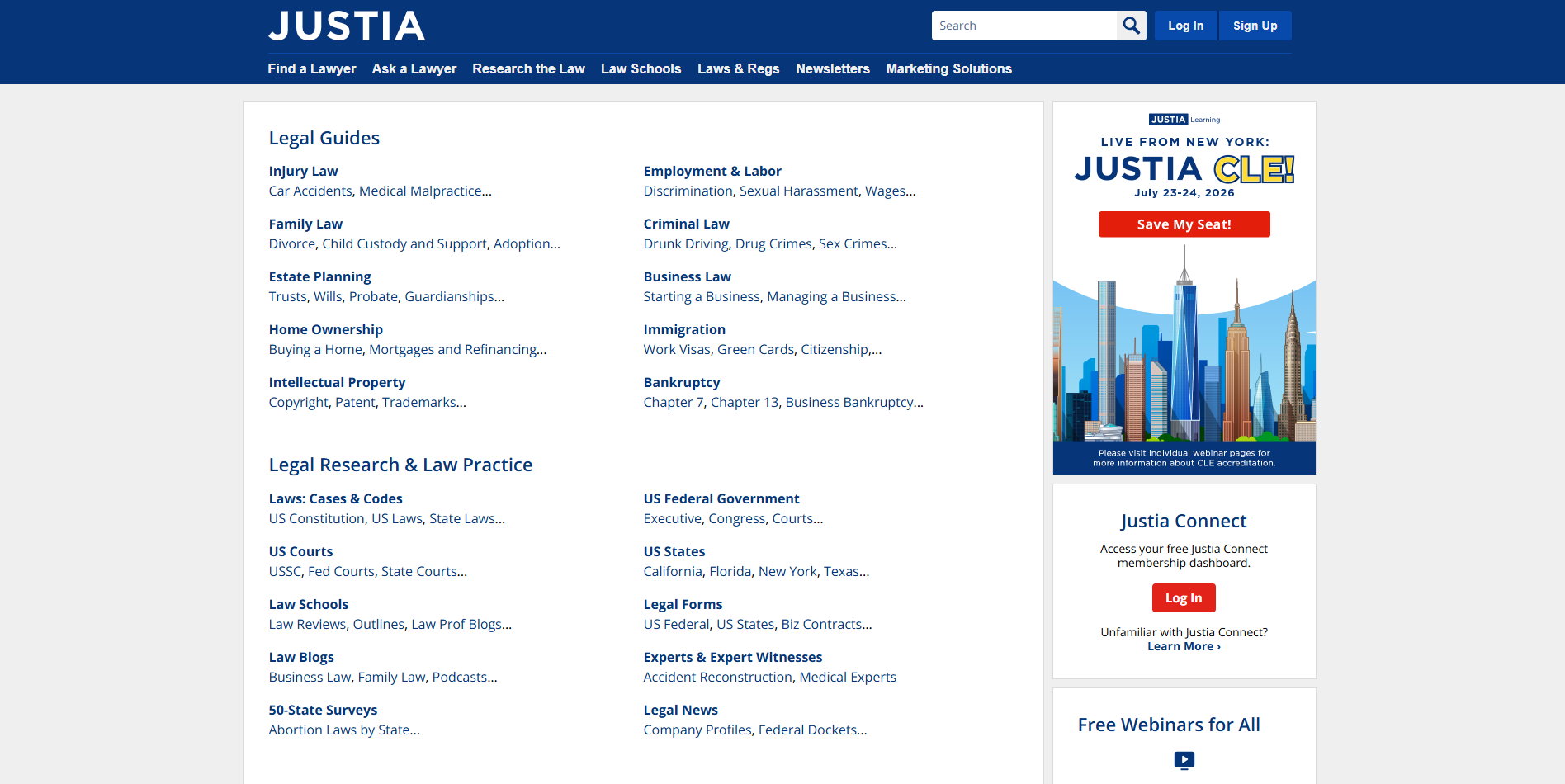Click the webinar play icon under Free Webinars

tap(1184, 760)
